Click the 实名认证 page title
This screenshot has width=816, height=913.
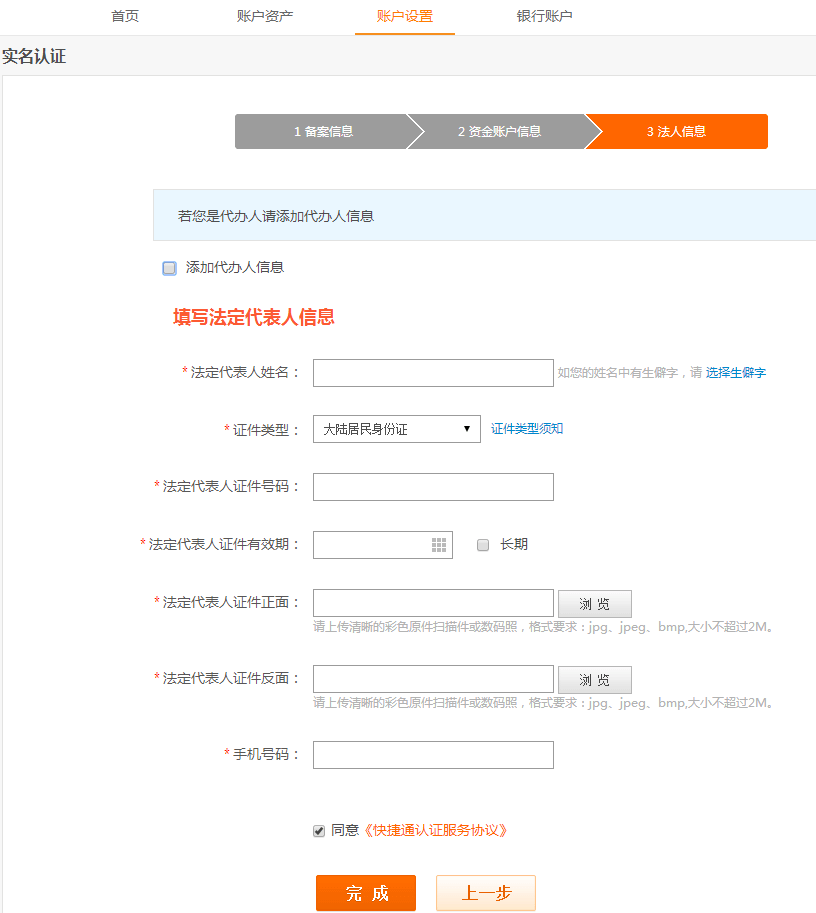pyautogui.click(x=34, y=56)
